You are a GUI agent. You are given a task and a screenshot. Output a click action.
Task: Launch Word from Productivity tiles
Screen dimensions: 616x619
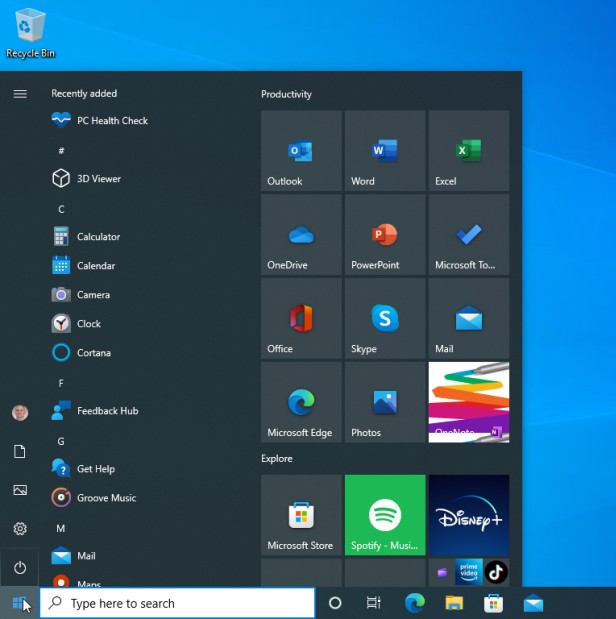(384, 151)
